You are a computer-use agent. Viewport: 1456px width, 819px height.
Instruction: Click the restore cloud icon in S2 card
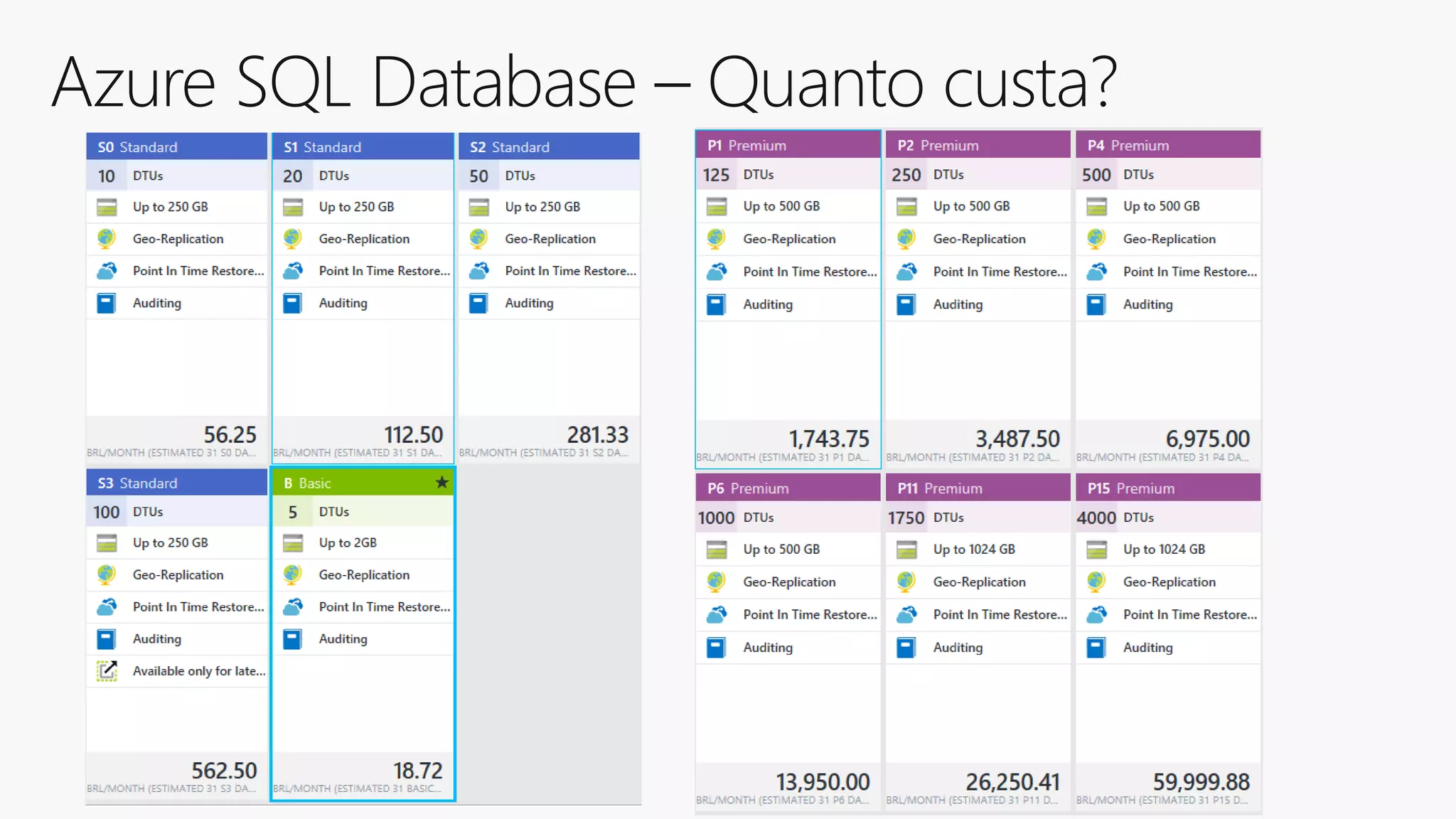[479, 271]
